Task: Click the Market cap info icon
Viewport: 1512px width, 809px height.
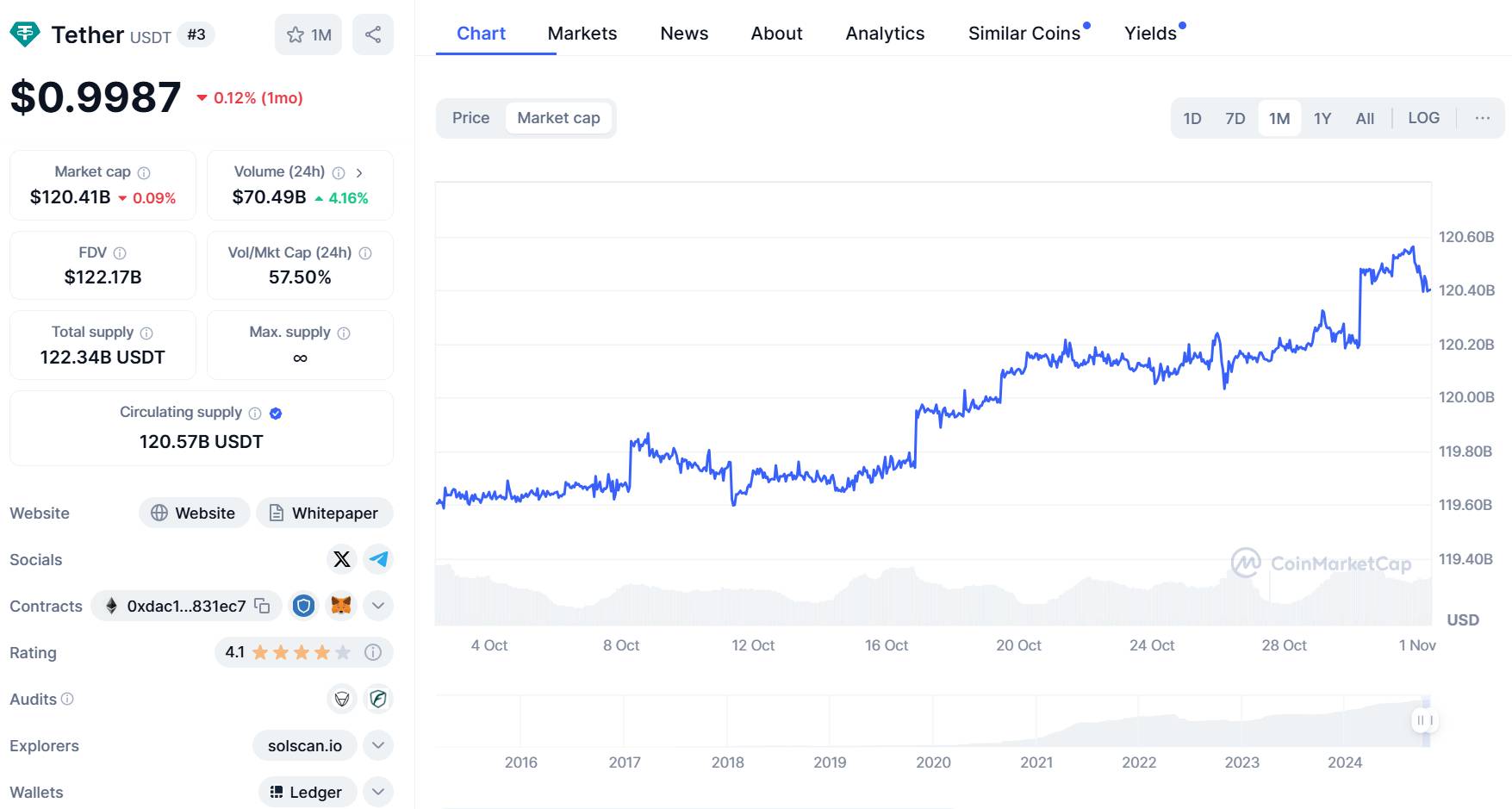Action: click(x=144, y=172)
